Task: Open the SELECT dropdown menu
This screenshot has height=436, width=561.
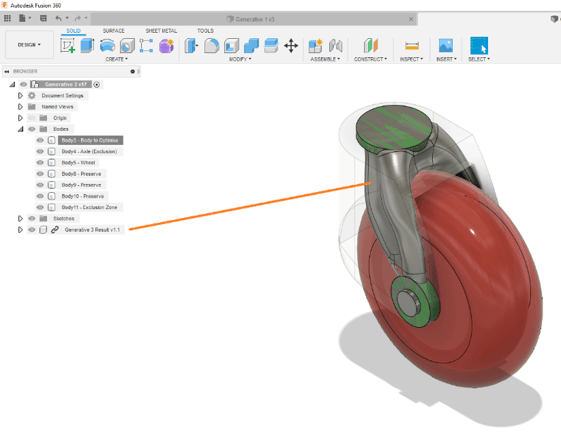Action: point(479,59)
